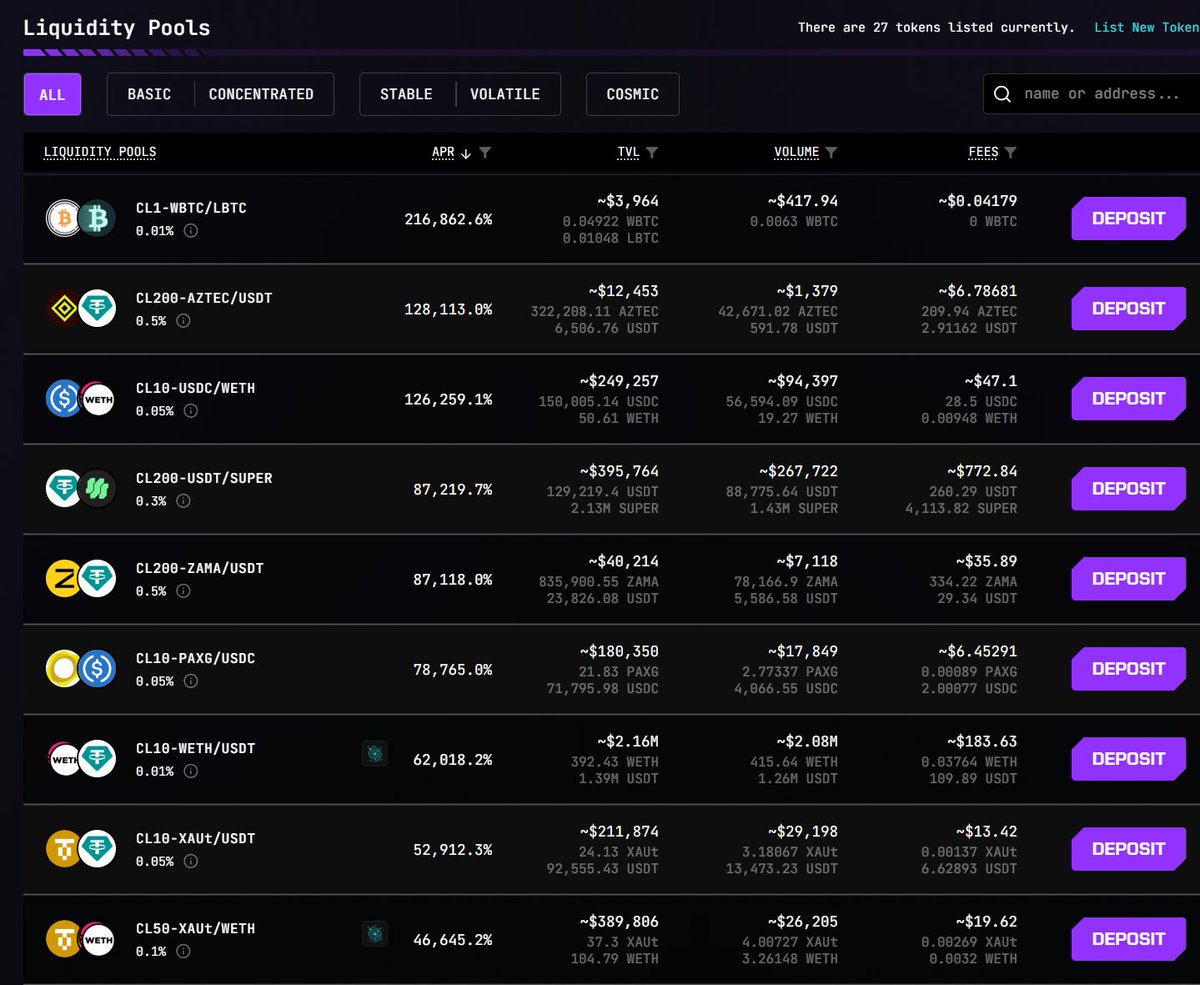
Task: Click the search magnifier icon
Action: [1001, 94]
